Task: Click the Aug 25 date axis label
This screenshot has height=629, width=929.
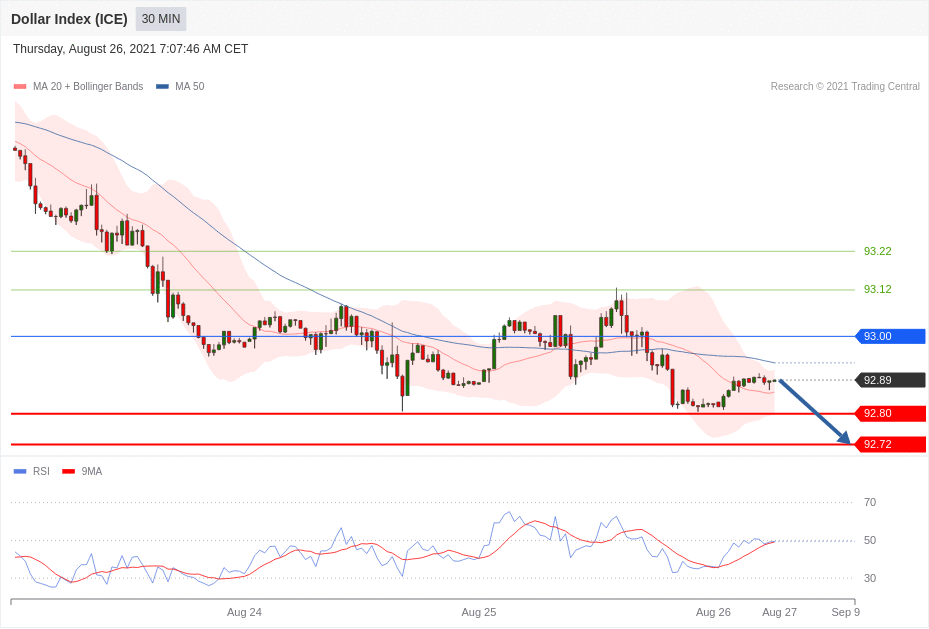Action: tap(479, 612)
